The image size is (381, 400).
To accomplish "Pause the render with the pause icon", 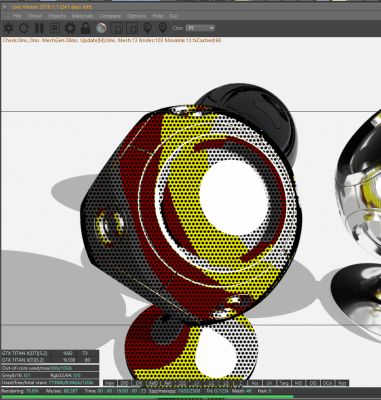I will (39, 28).
